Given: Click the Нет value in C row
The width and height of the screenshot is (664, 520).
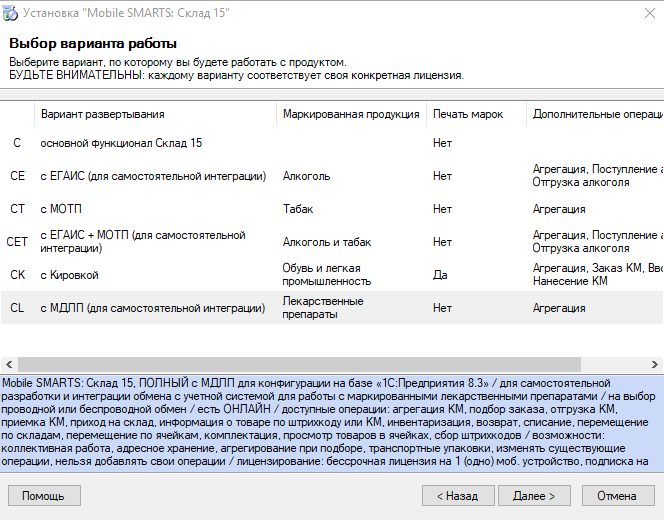Looking at the screenshot, I should tap(442, 143).
